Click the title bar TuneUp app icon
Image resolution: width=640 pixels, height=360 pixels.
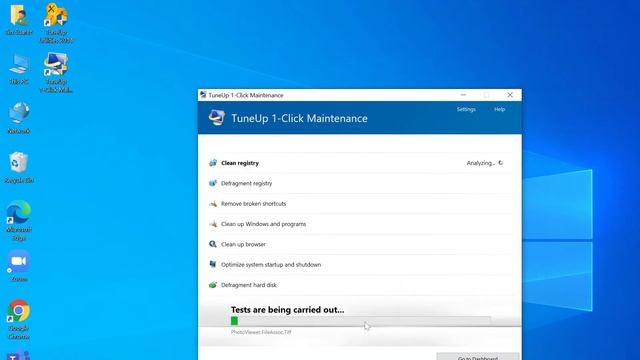(203, 95)
